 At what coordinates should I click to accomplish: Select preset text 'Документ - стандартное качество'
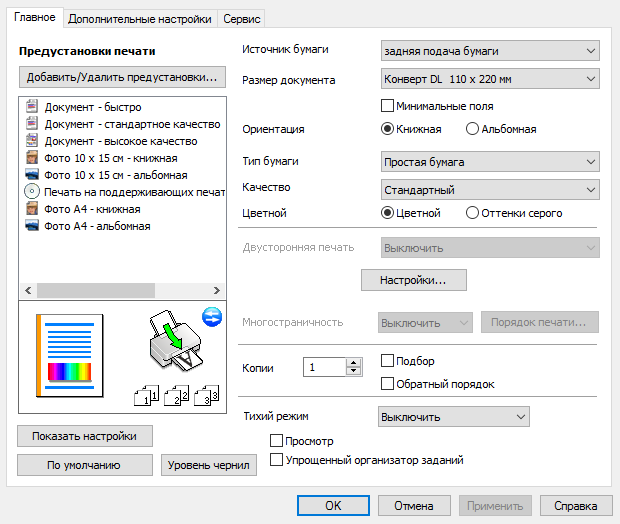132,124
